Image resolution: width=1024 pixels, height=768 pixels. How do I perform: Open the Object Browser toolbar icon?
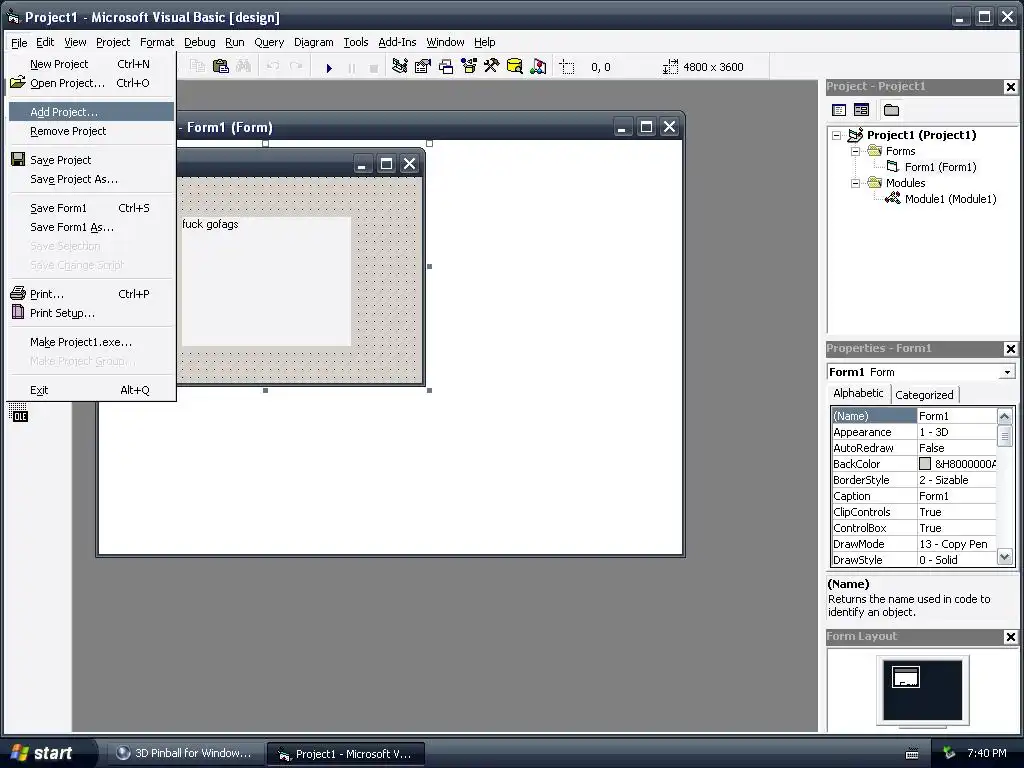[469, 67]
